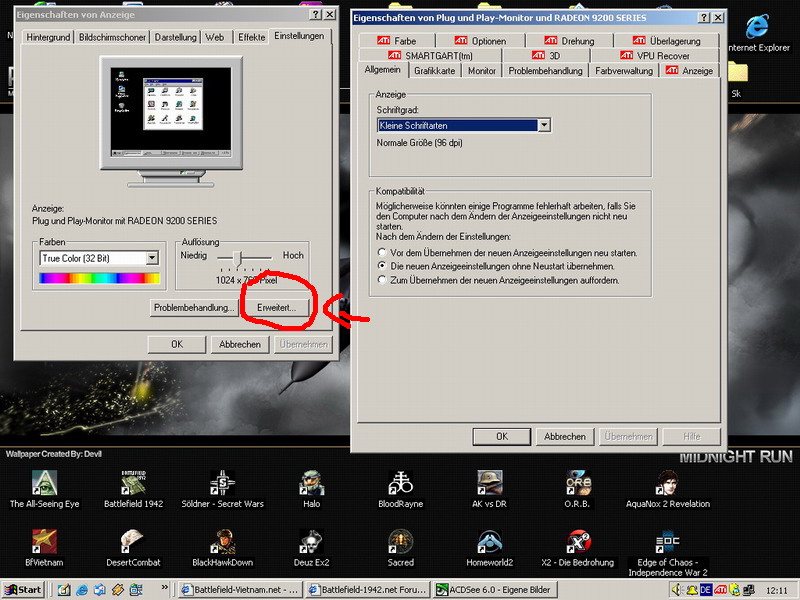Click the volume speaker tray icon

[x=677, y=590]
